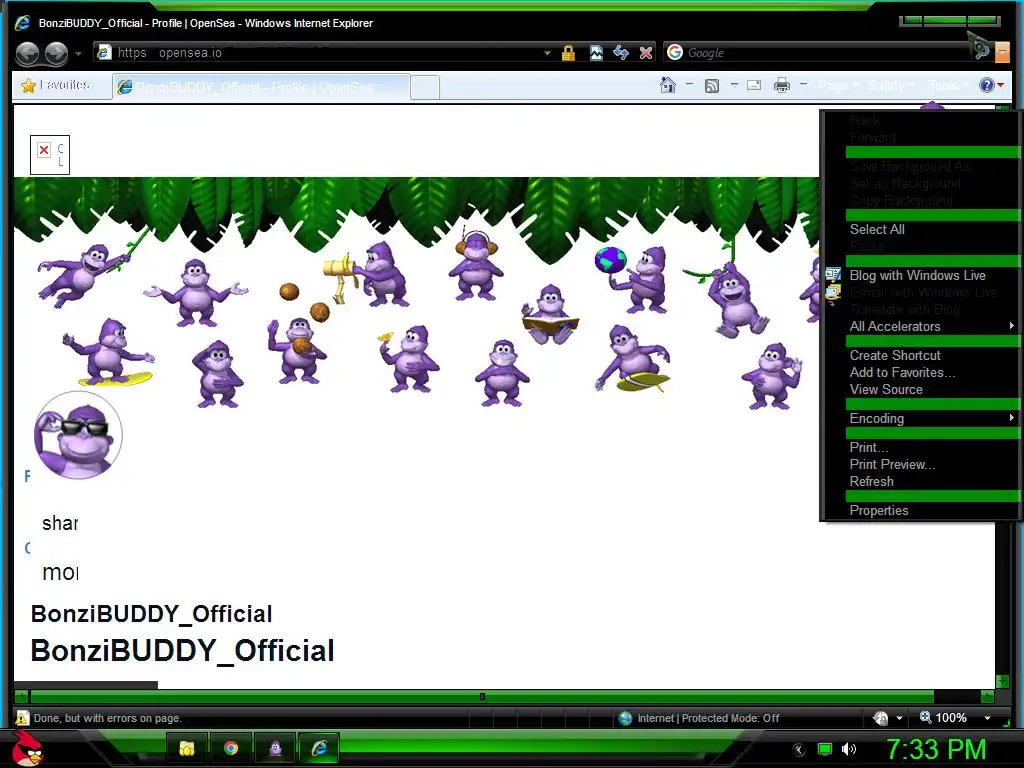Click the horizontal scrollbar left arrow
Screen dimensions: 1024x768
(22, 697)
